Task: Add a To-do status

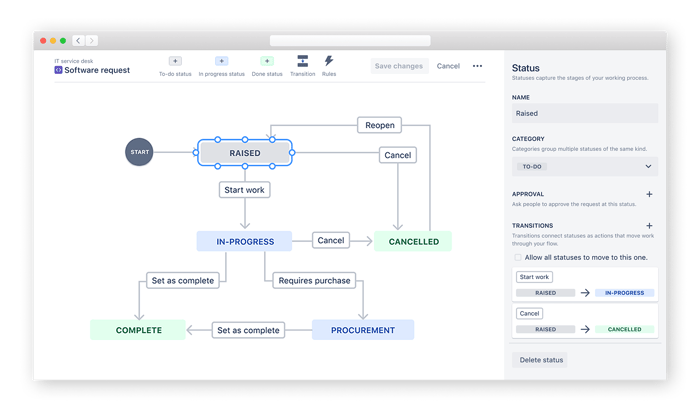Action: pos(175,61)
